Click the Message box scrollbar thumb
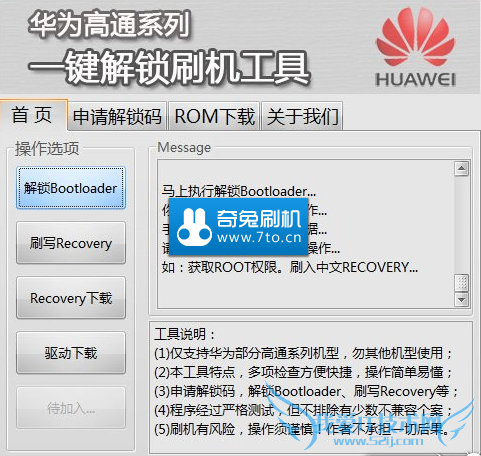Screen dimensions: 481x456 click(462, 283)
